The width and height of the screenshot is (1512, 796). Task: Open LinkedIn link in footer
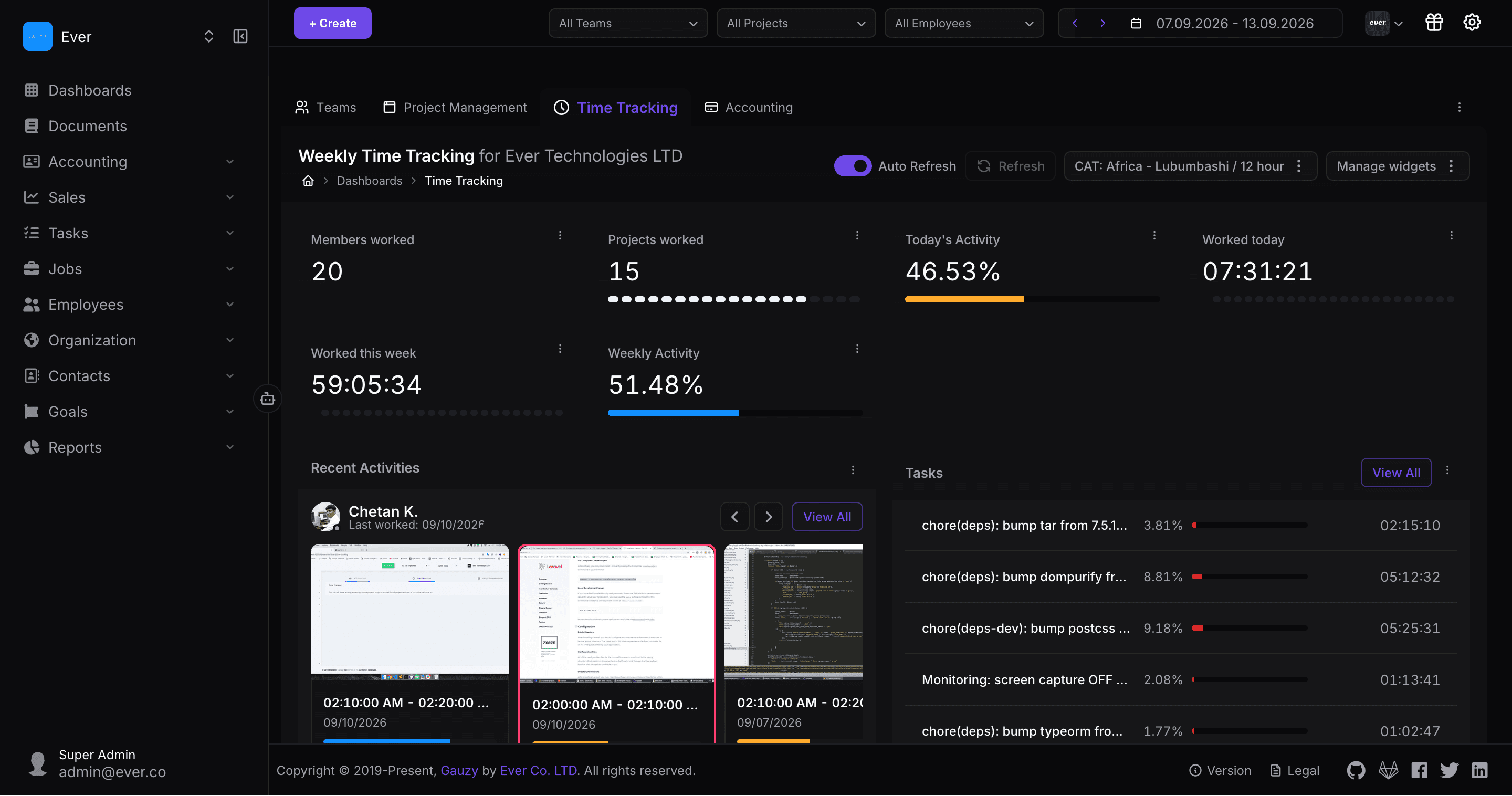(x=1480, y=771)
